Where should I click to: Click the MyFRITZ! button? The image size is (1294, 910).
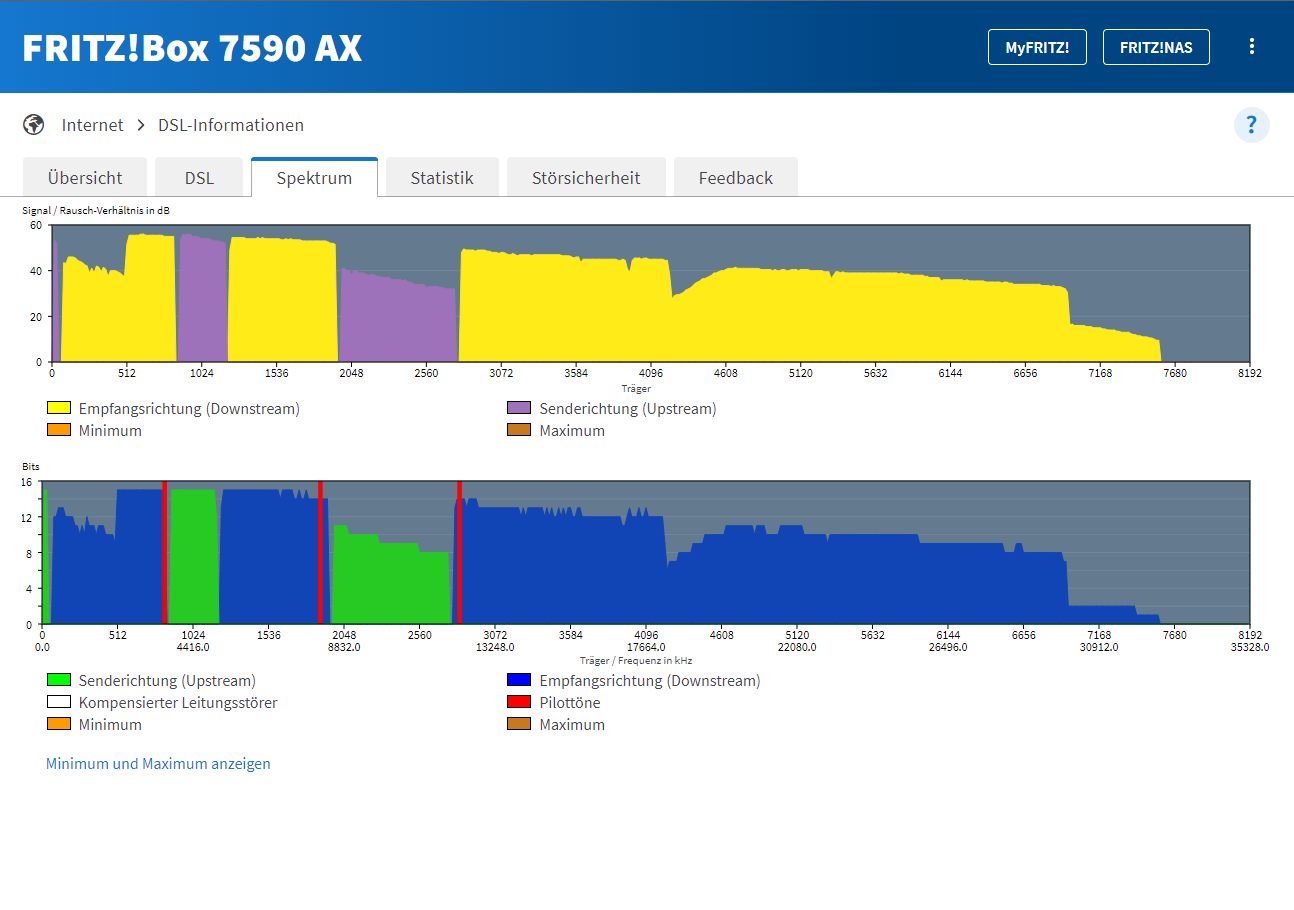[1037, 47]
